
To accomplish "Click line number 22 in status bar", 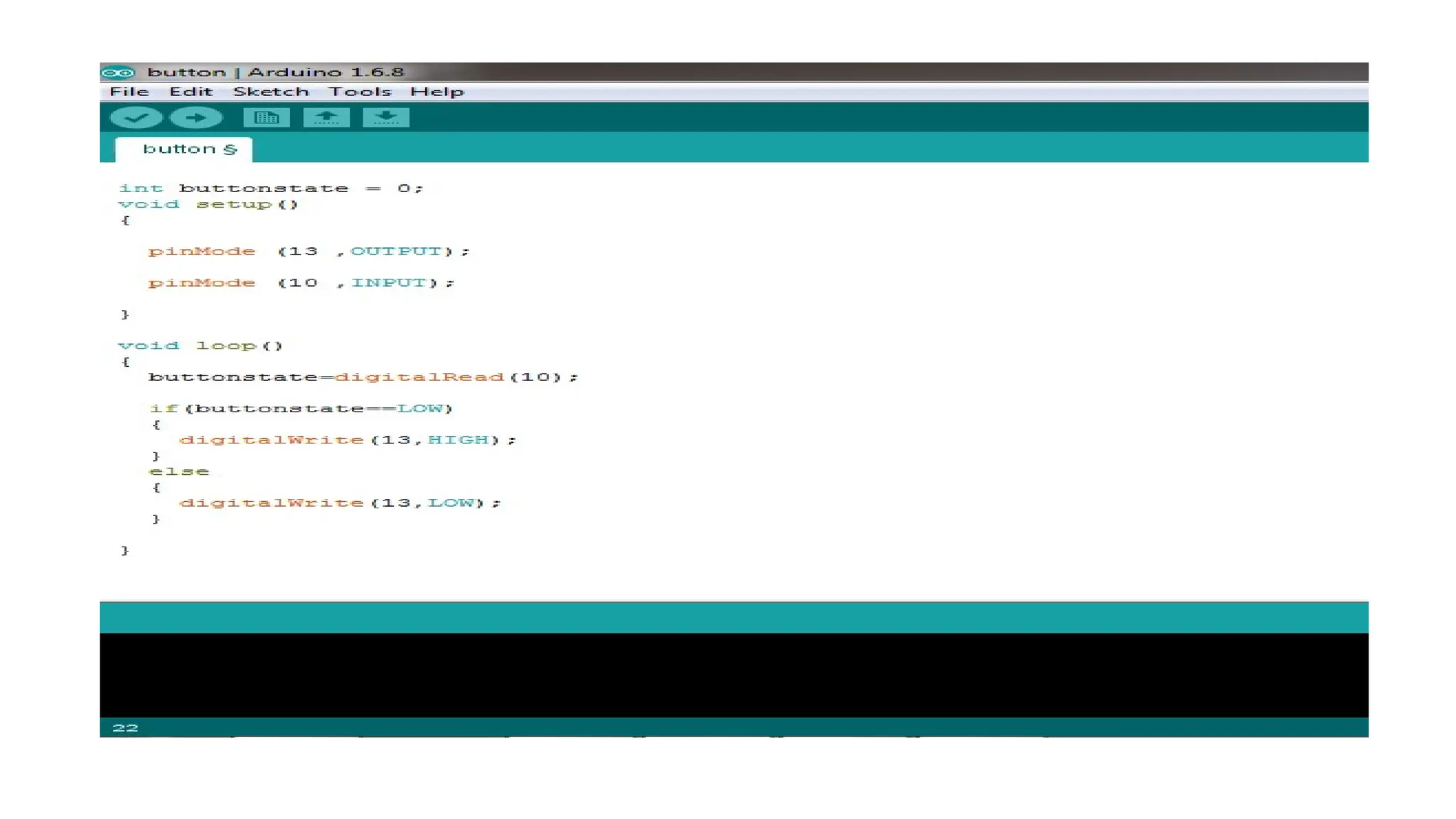I will pos(125,728).
